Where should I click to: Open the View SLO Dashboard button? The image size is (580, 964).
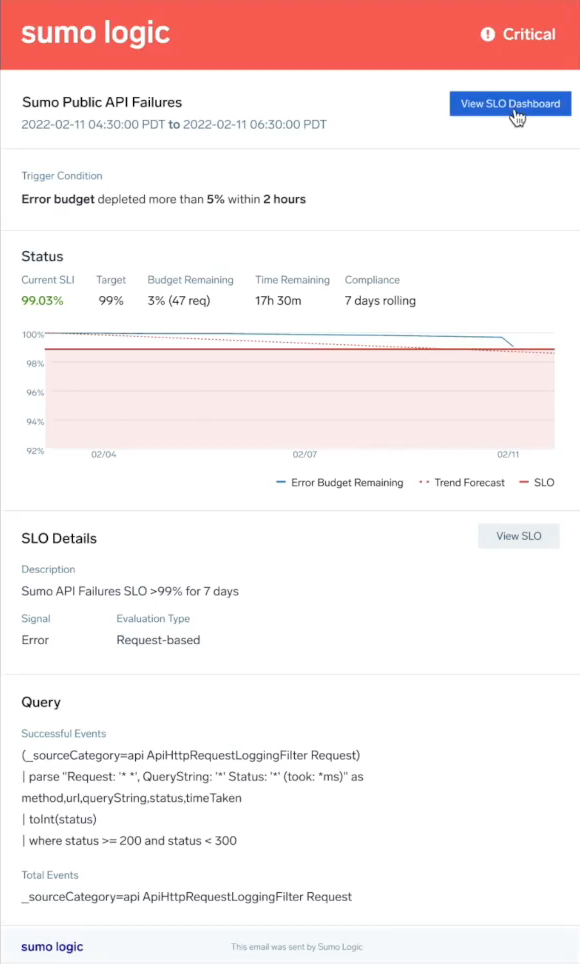pyautogui.click(x=510, y=104)
